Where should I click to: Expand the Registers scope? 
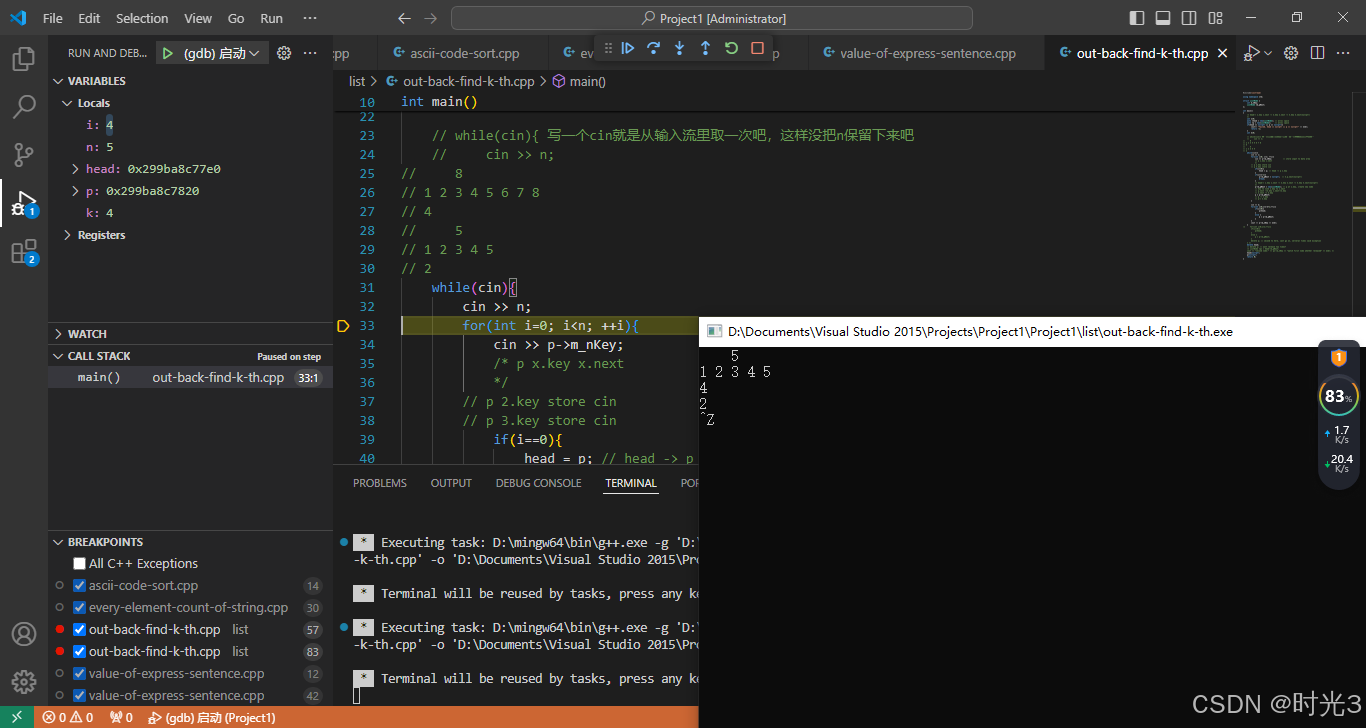tap(68, 235)
